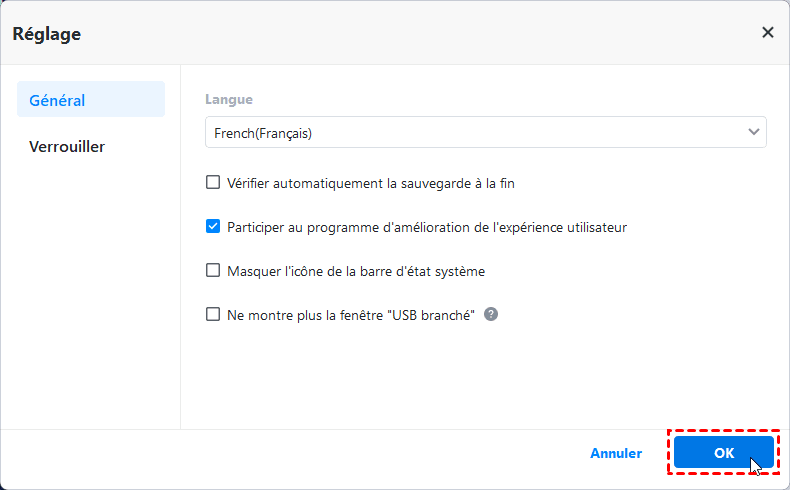Click the "Participer au programme d'amélioration" label text
790x490 pixels.
coord(427,227)
